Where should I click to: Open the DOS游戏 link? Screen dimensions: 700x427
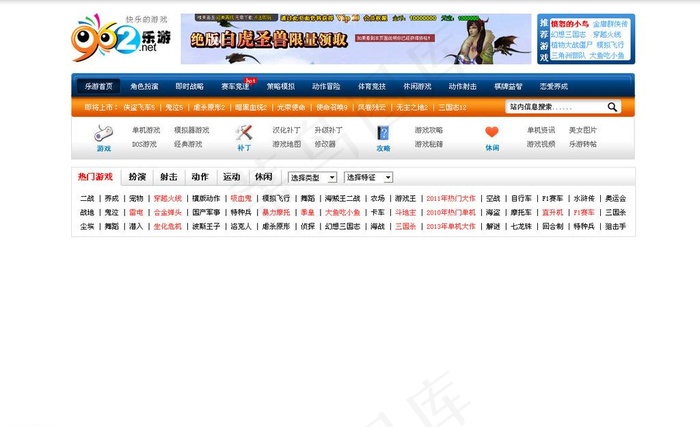coord(144,144)
